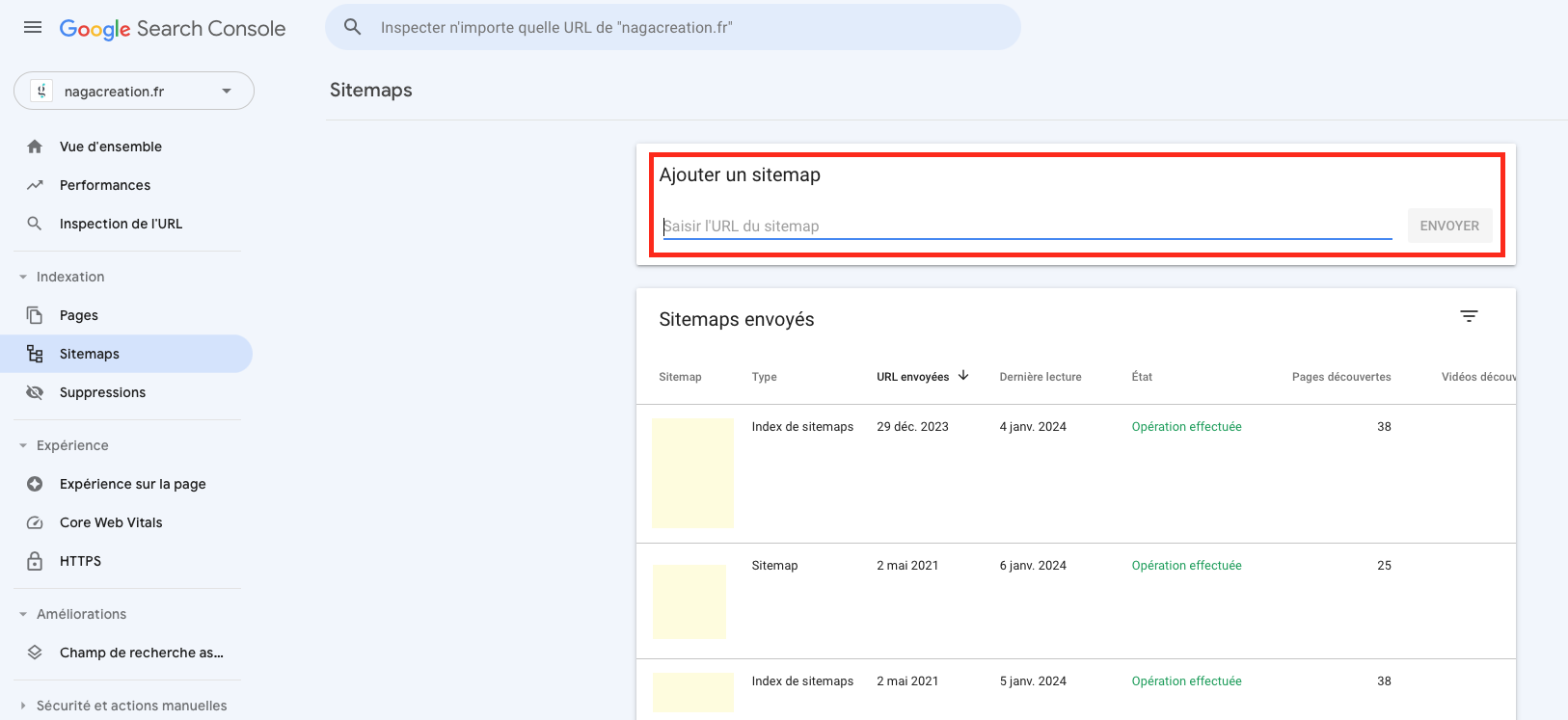This screenshot has width=1568, height=720.
Task: Sort by Dernière lecture column header
Action: tap(1041, 377)
